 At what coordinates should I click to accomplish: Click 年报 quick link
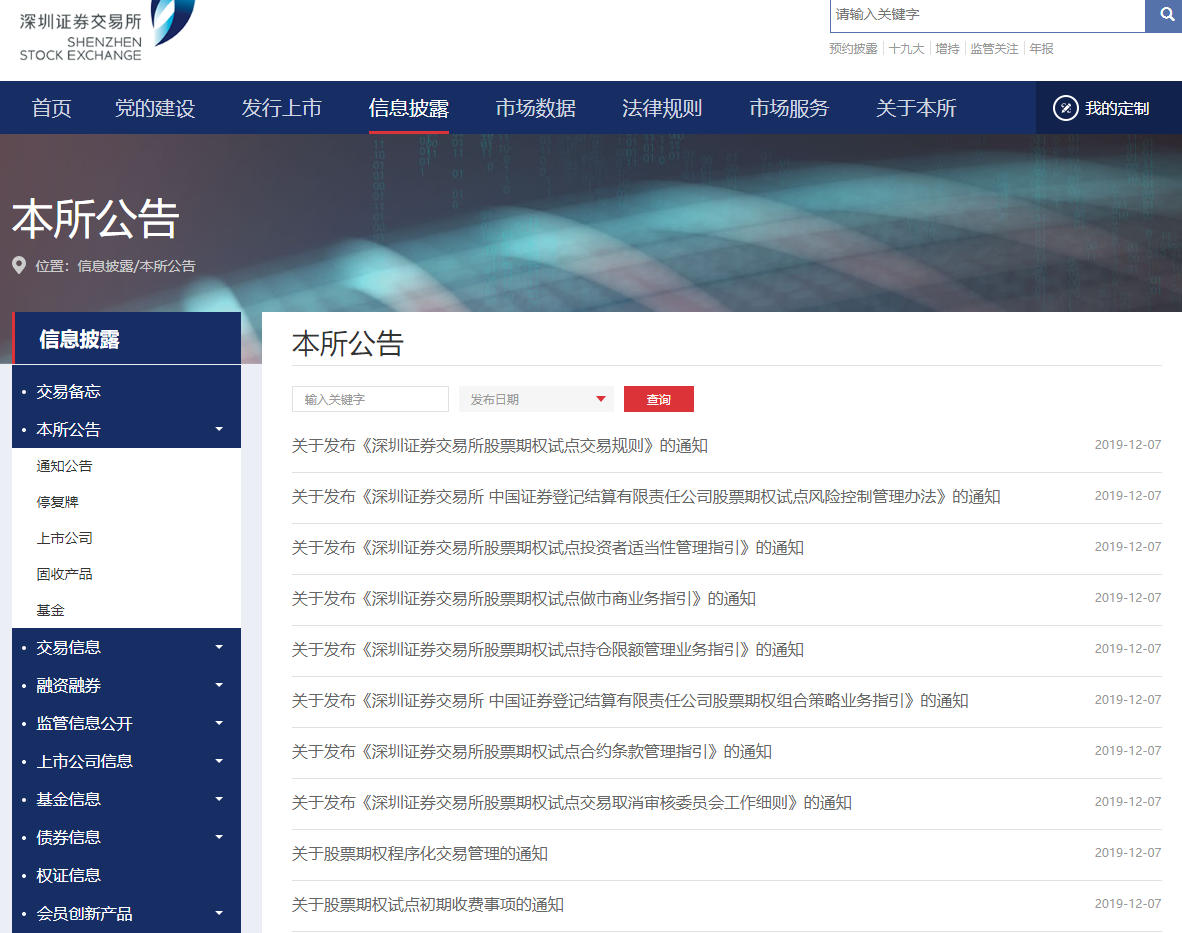[x=1042, y=47]
